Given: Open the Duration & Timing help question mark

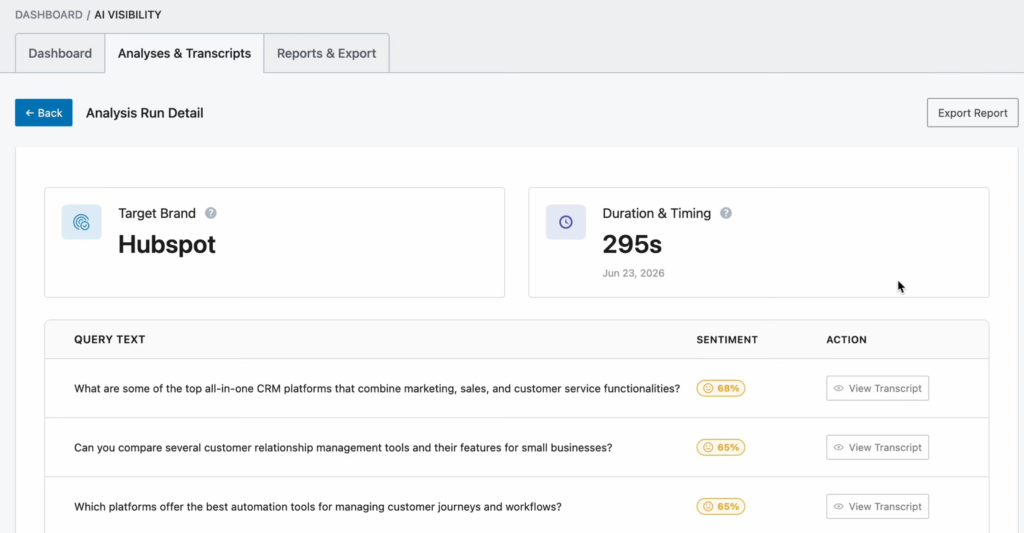Looking at the screenshot, I should (x=726, y=213).
